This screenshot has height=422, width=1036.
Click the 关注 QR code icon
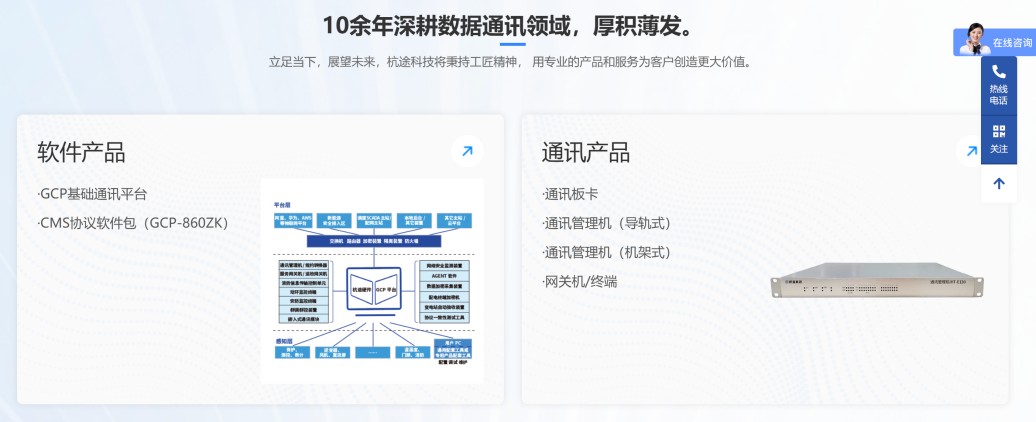998,131
